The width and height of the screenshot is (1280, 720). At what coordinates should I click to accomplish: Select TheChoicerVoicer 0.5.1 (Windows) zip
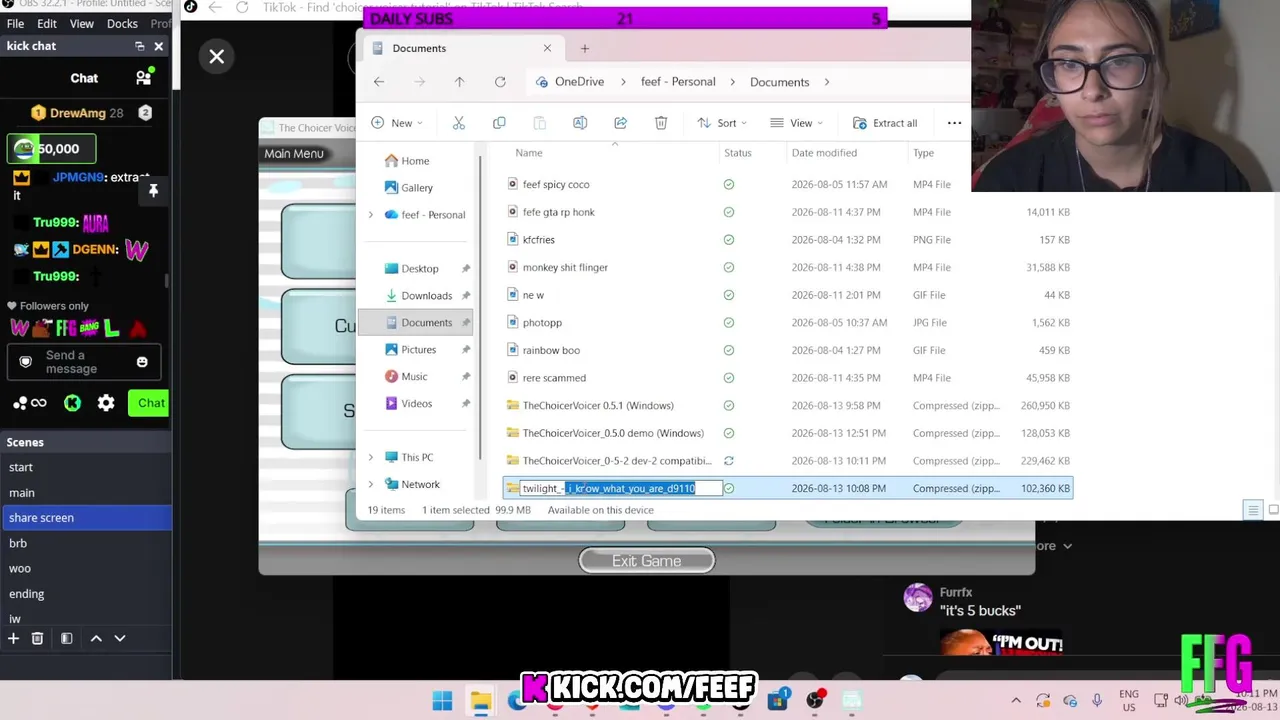(788, 405)
